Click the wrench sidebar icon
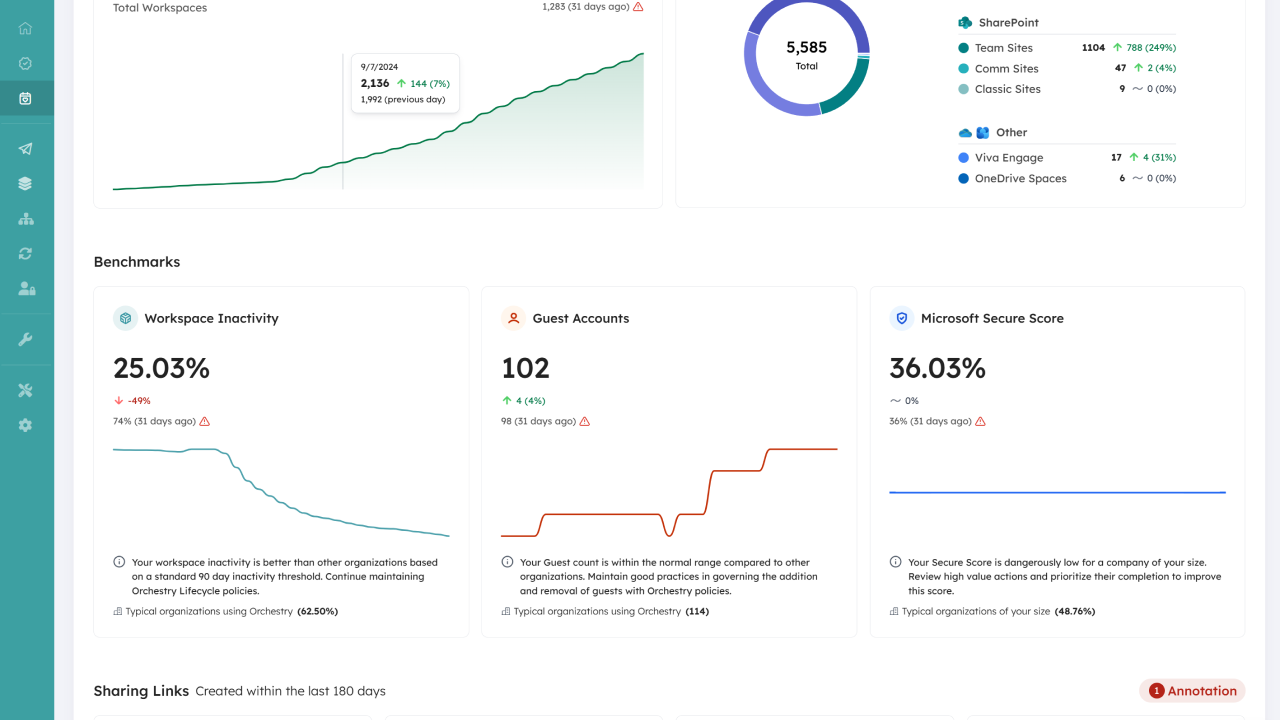Screen dimensions: 1280x720 25,340
